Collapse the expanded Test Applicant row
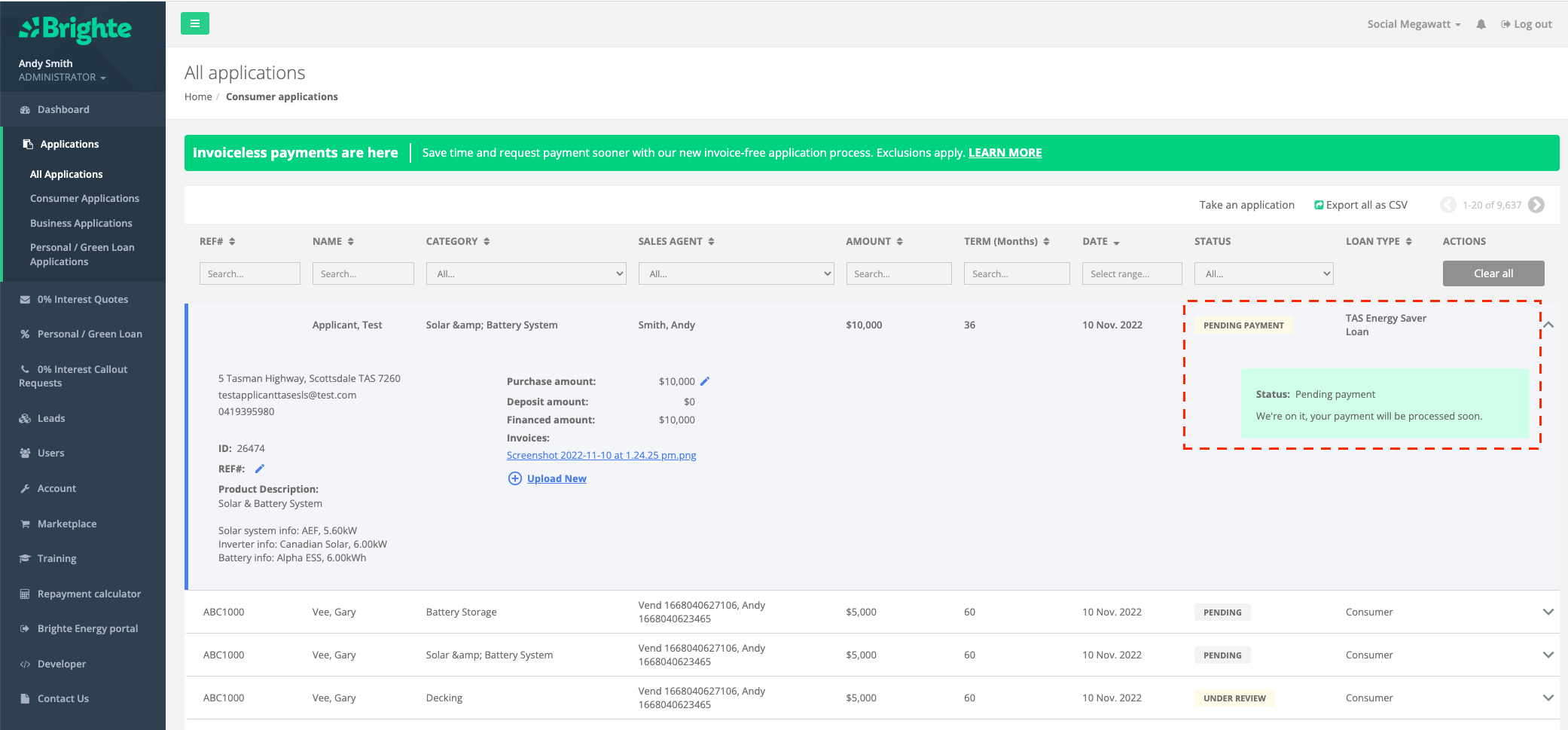The height and width of the screenshot is (730, 1568). tap(1548, 325)
